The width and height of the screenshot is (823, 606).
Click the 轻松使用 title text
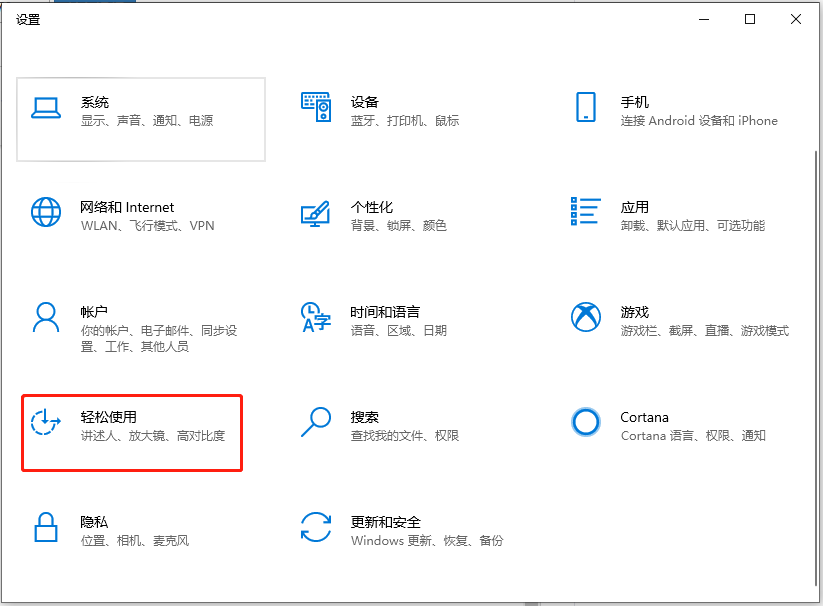(108, 417)
